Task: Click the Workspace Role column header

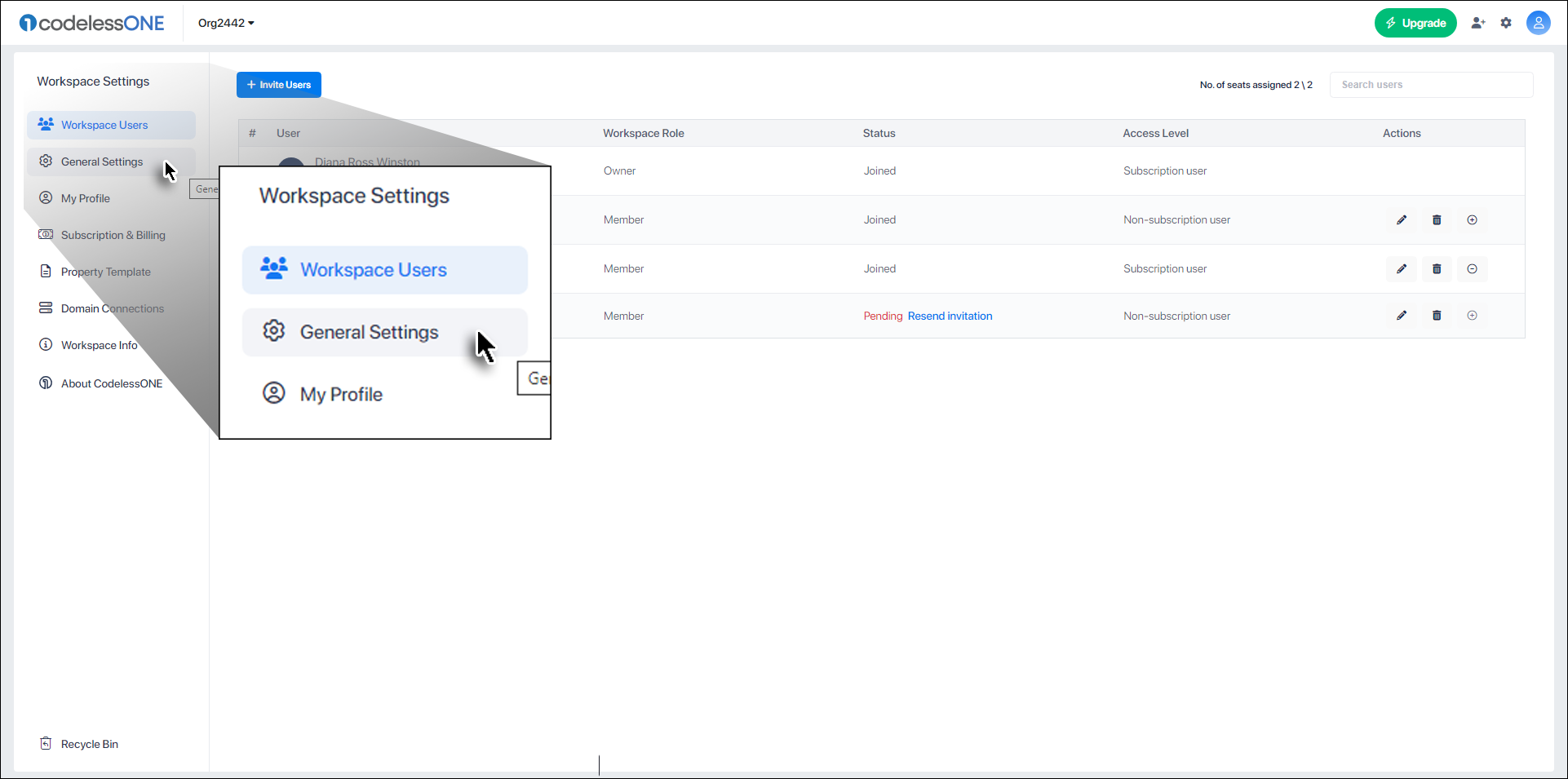Action: pyautogui.click(x=644, y=133)
